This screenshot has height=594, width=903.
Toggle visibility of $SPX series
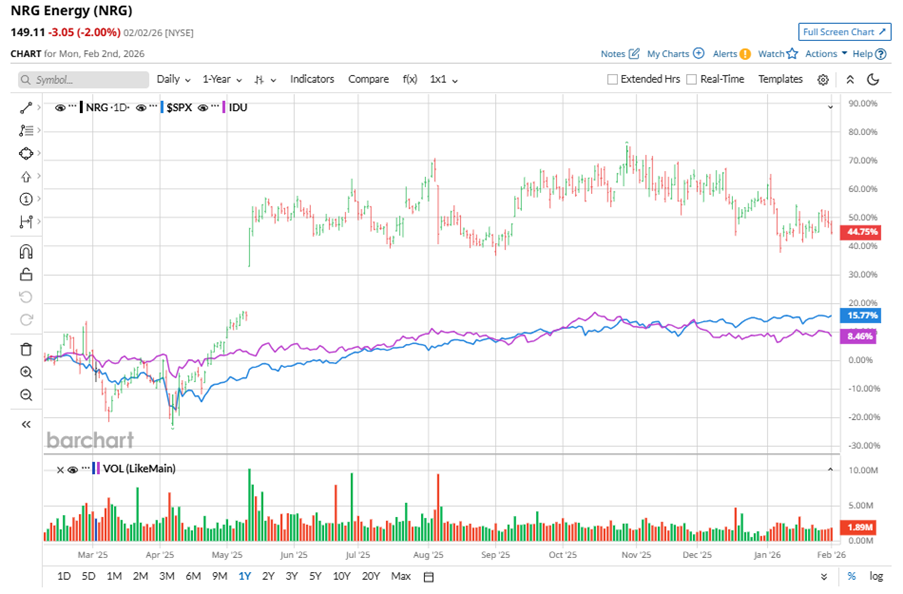[141, 108]
